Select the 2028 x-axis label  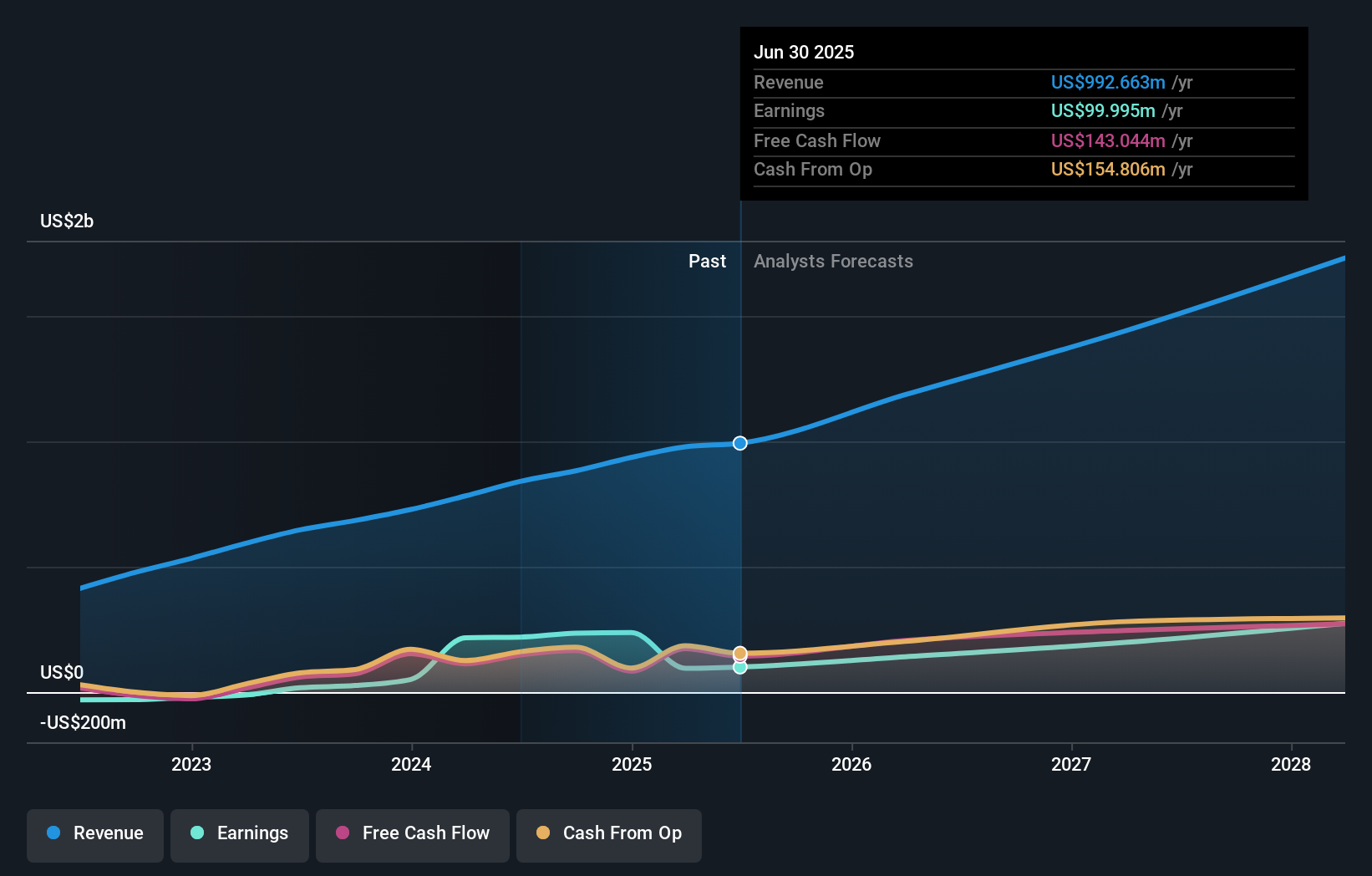click(x=1291, y=764)
